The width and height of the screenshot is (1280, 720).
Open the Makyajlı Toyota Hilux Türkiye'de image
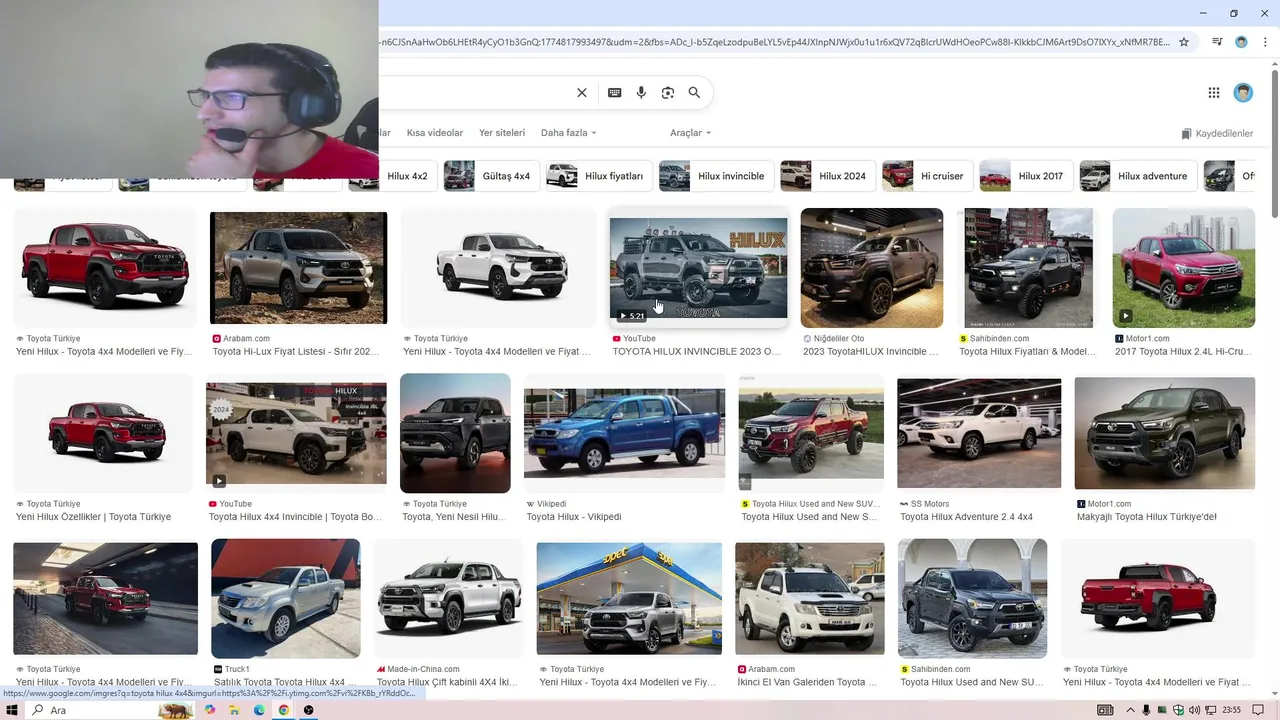[1165, 433]
